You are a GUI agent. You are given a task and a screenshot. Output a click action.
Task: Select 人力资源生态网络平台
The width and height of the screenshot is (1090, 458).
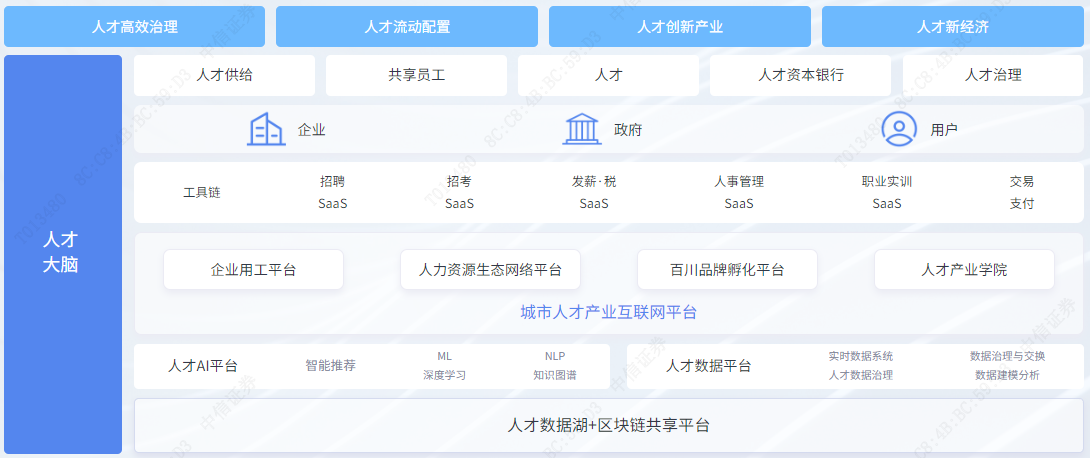[490, 270]
